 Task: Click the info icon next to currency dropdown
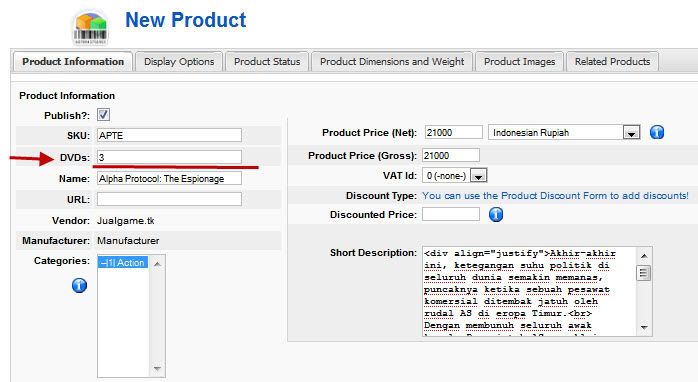click(657, 132)
